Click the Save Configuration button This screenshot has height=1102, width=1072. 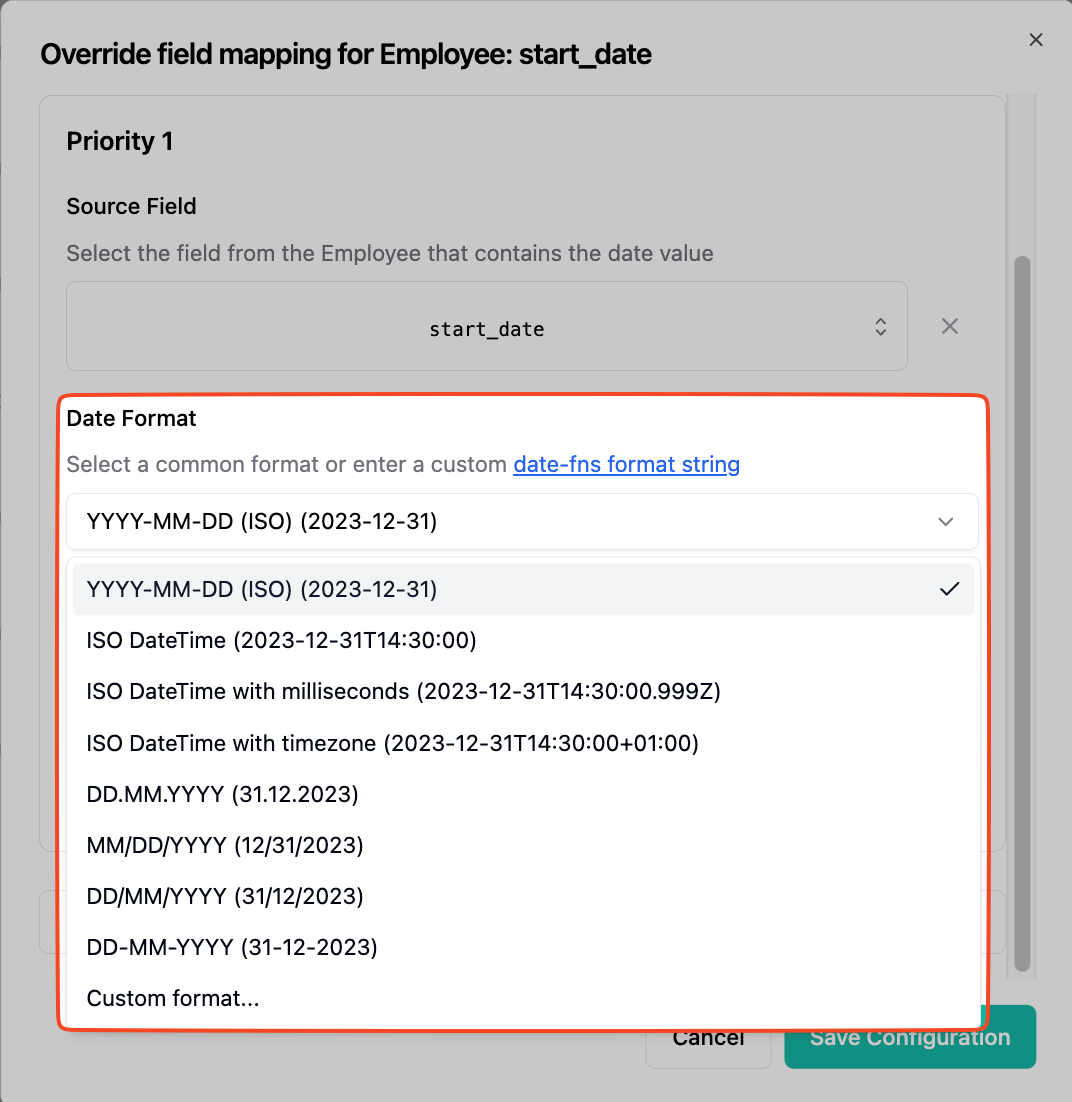[910, 1037]
